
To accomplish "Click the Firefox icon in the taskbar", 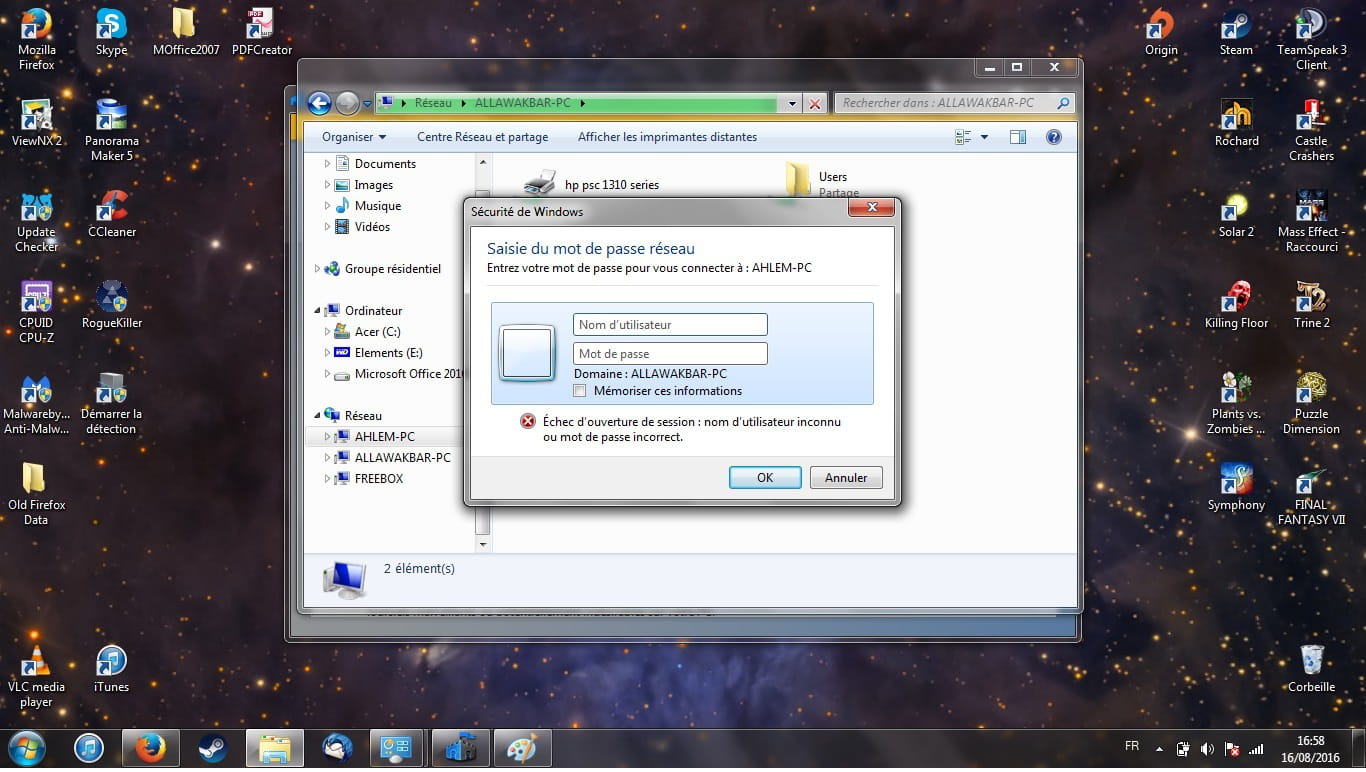I will pos(150,748).
